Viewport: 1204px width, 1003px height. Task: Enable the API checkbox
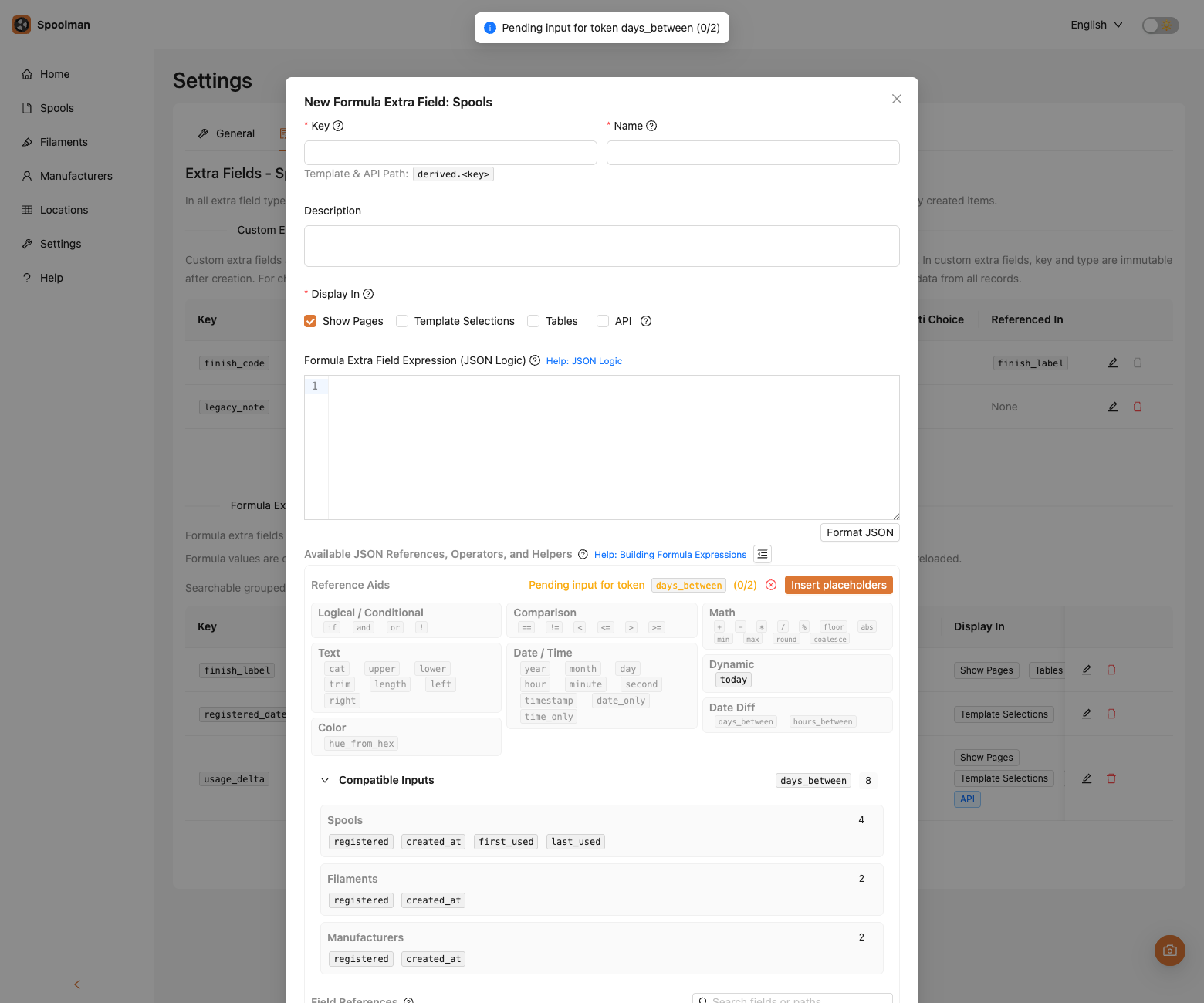603,321
